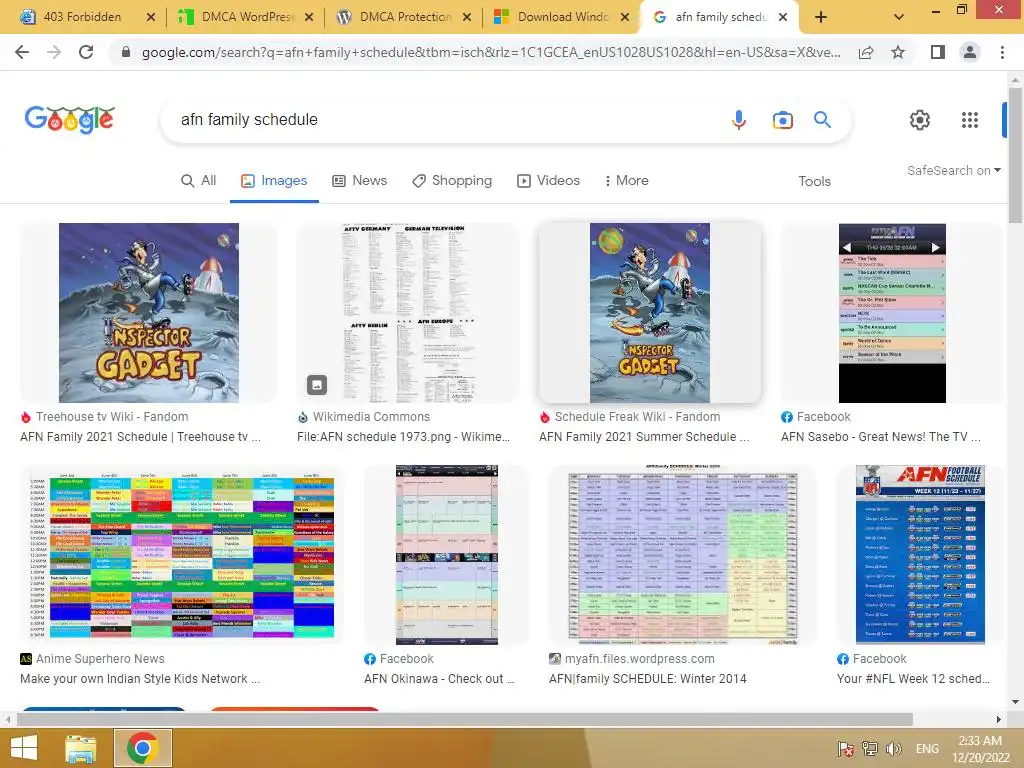Open Anime Superhero News source link
Viewport: 1024px width, 768px height.
click(x=100, y=659)
